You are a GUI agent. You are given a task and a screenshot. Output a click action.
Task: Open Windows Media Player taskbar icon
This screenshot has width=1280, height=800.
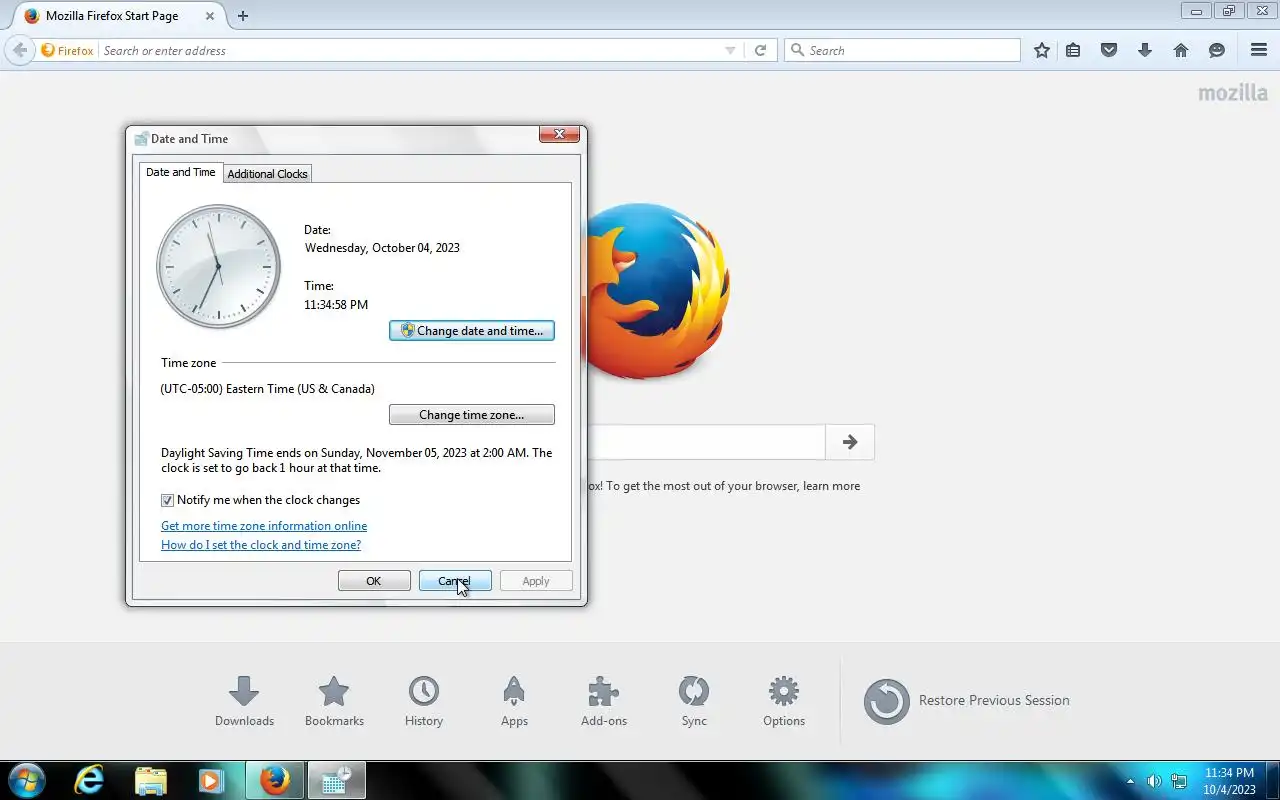[x=211, y=780]
